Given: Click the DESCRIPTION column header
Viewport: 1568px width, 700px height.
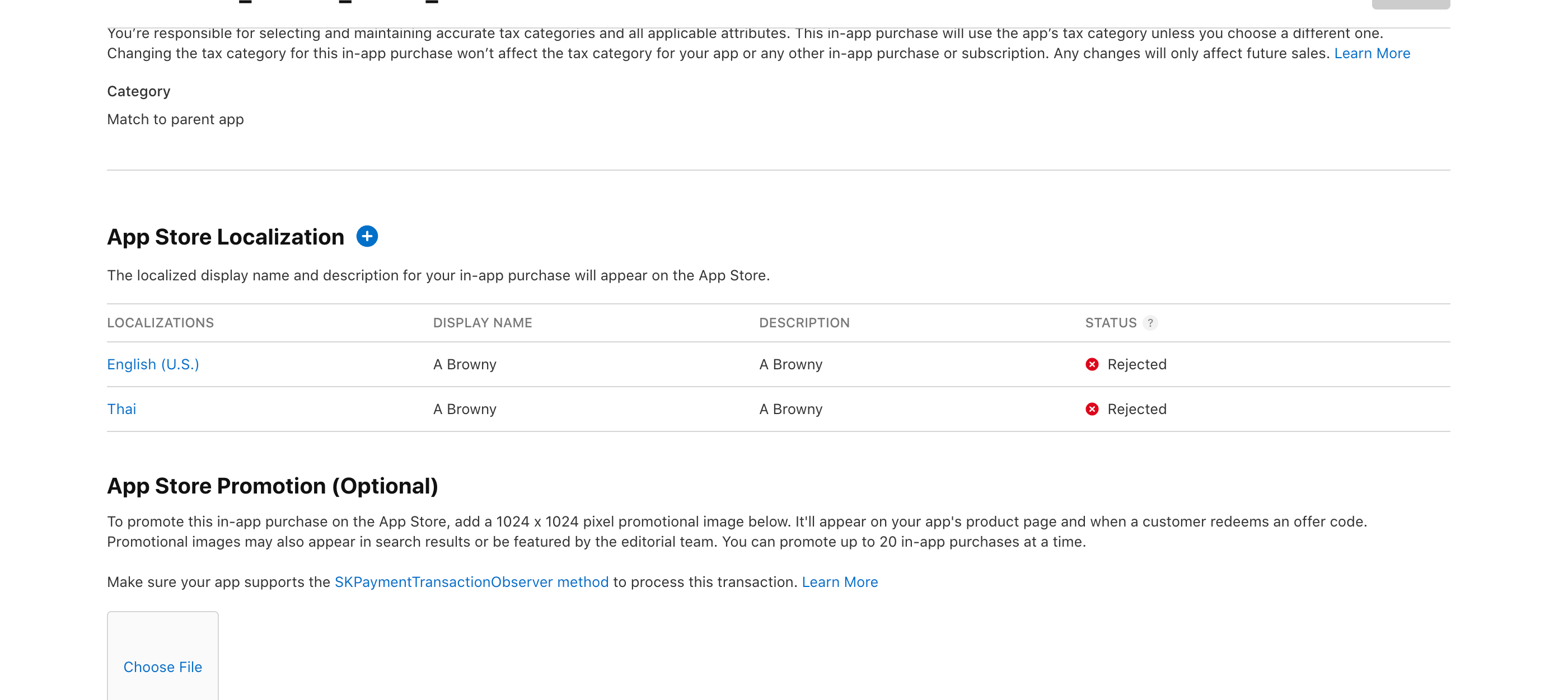Looking at the screenshot, I should (803, 323).
